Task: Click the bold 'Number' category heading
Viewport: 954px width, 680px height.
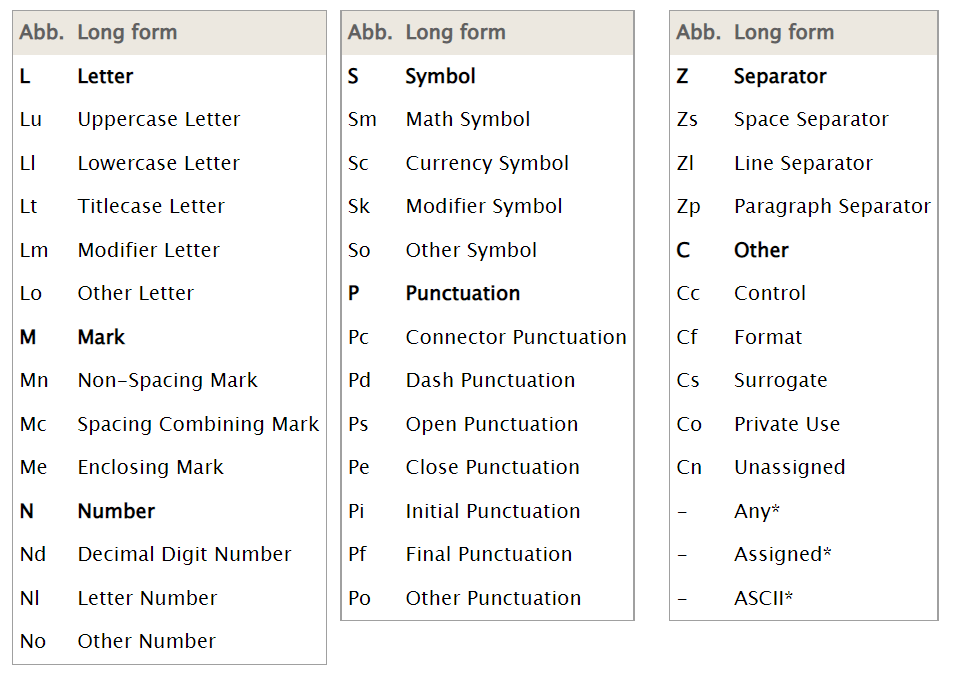Action: pyautogui.click(x=116, y=511)
